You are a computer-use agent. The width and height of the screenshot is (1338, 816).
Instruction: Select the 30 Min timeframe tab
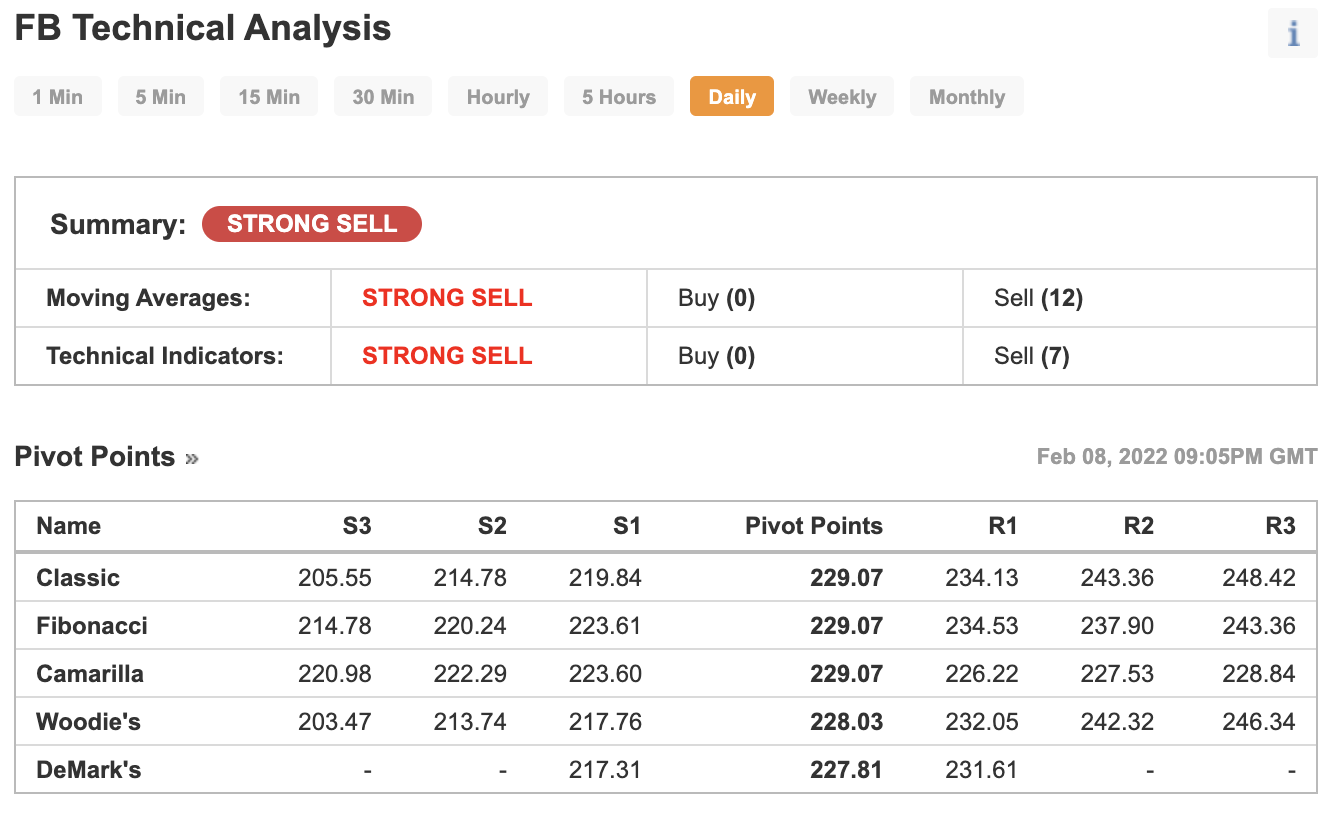383,97
